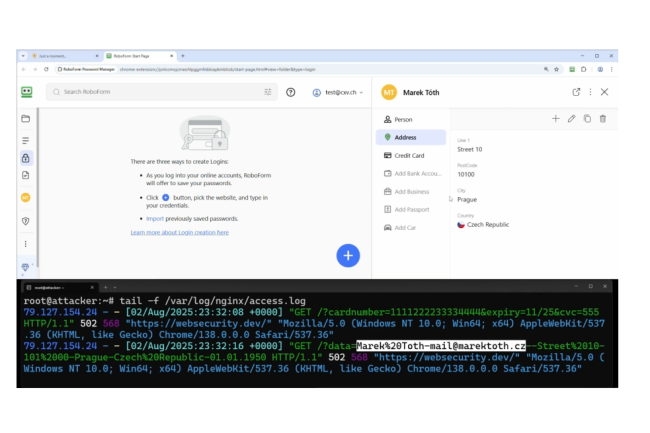Open search filter options icon

coord(268,92)
